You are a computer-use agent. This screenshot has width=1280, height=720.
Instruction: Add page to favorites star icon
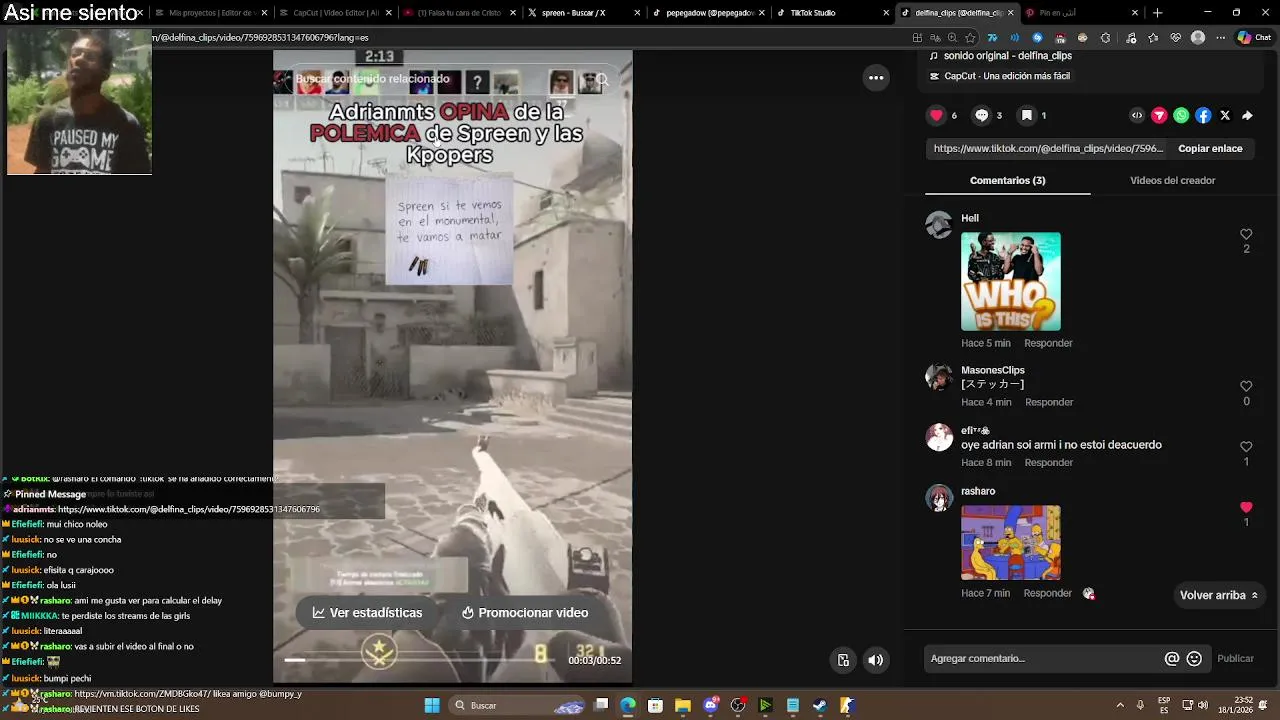(x=970, y=37)
